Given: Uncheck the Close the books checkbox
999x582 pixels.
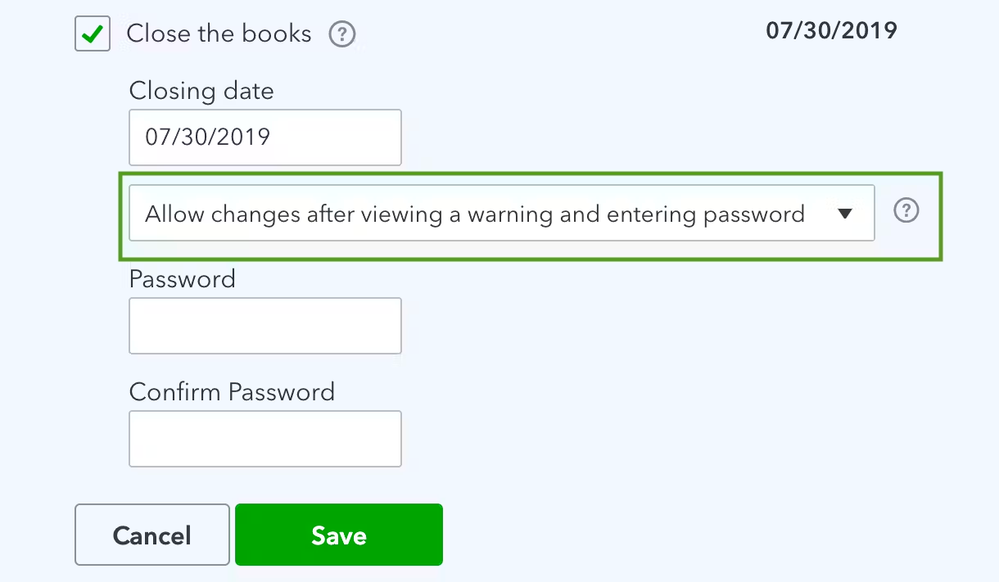Looking at the screenshot, I should click(92, 35).
